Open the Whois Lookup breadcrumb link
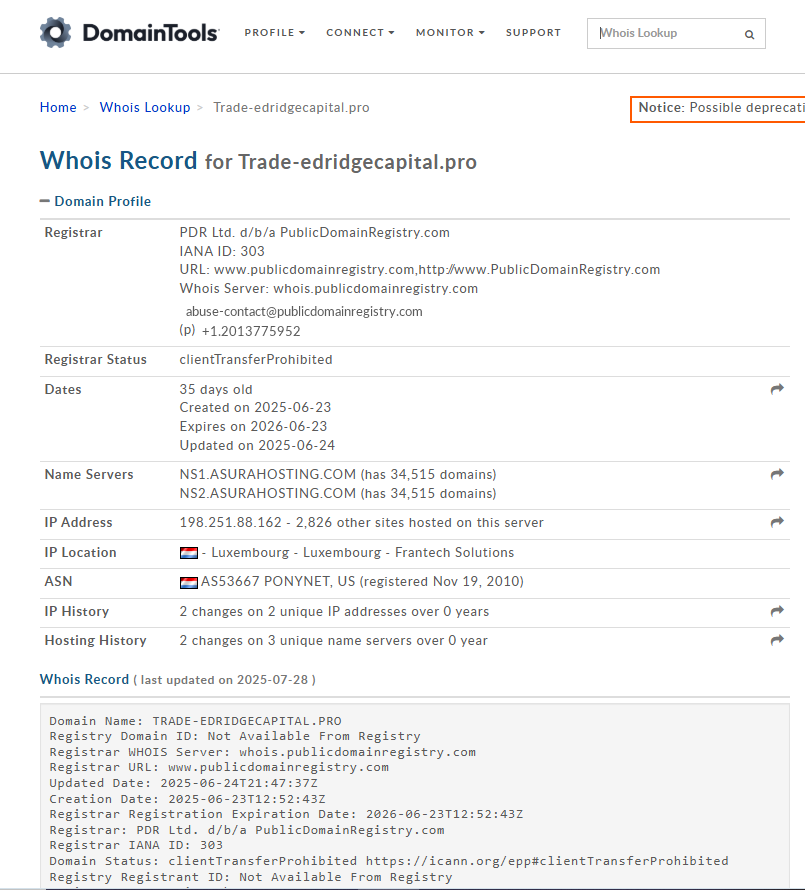Viewport: 805px width, 890px height. 145,107
